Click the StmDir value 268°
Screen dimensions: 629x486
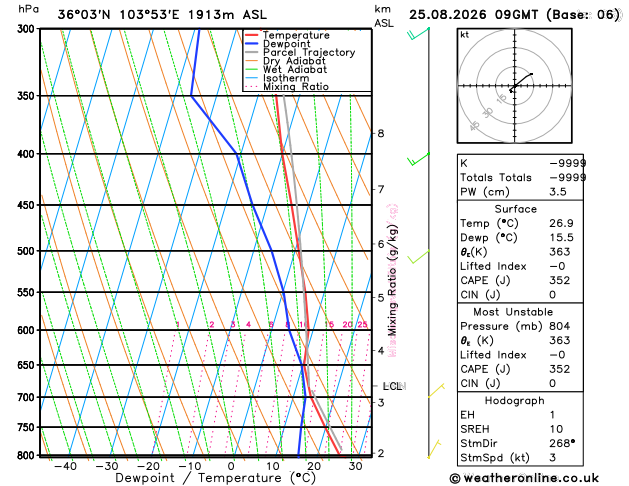coord(562,443)
